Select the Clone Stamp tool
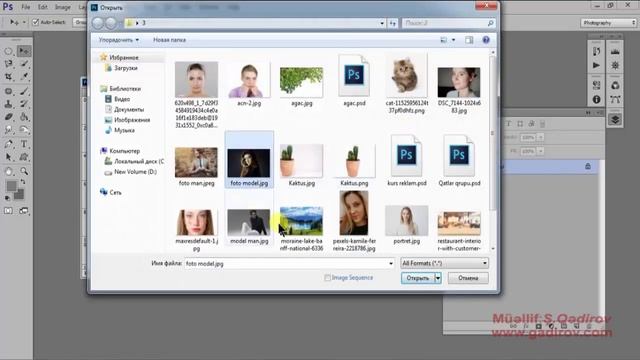640x360 pixels. [x=9, y=104]
